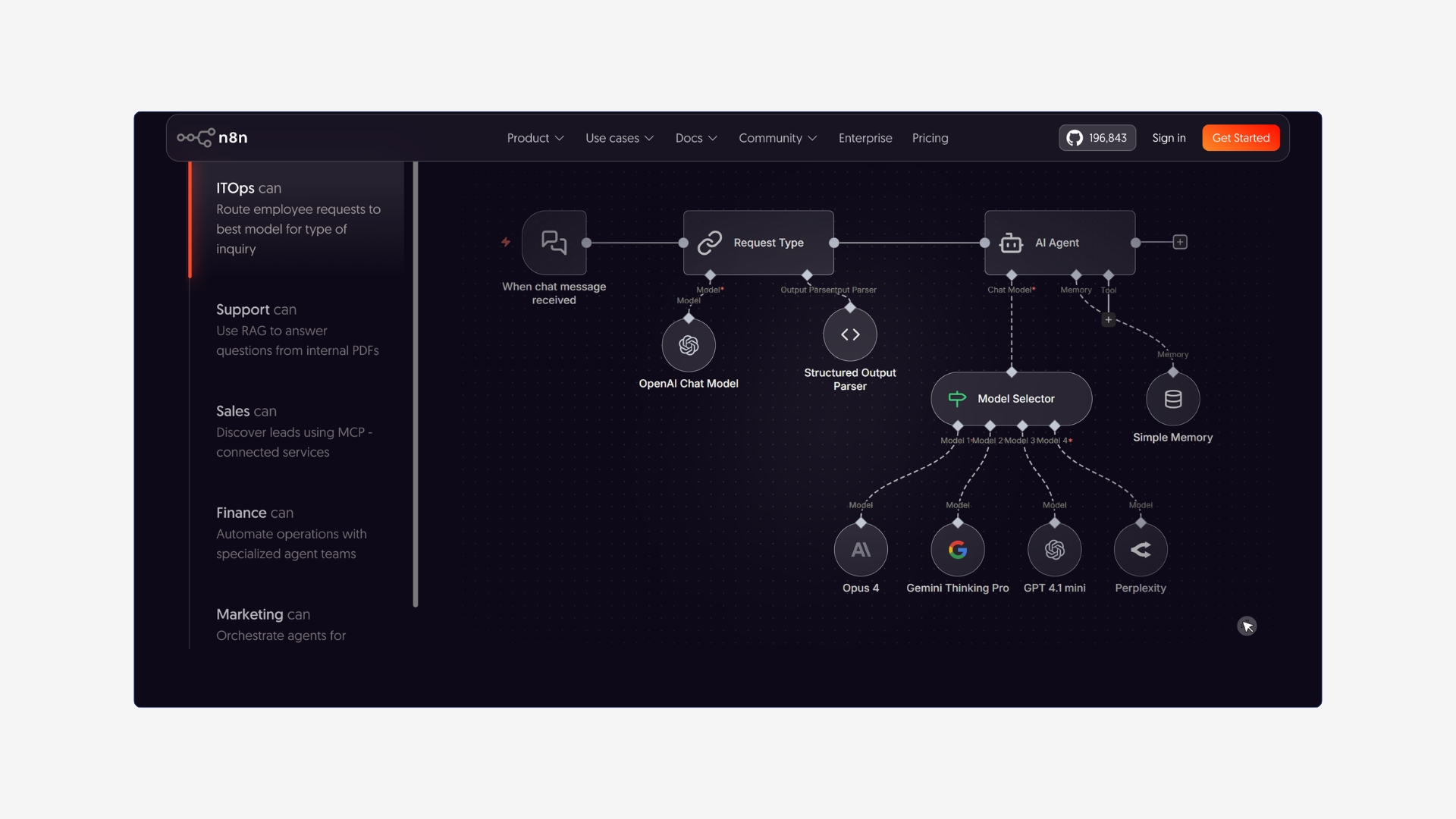Click the 'Chat Model' connector label

click(1011, 290)
